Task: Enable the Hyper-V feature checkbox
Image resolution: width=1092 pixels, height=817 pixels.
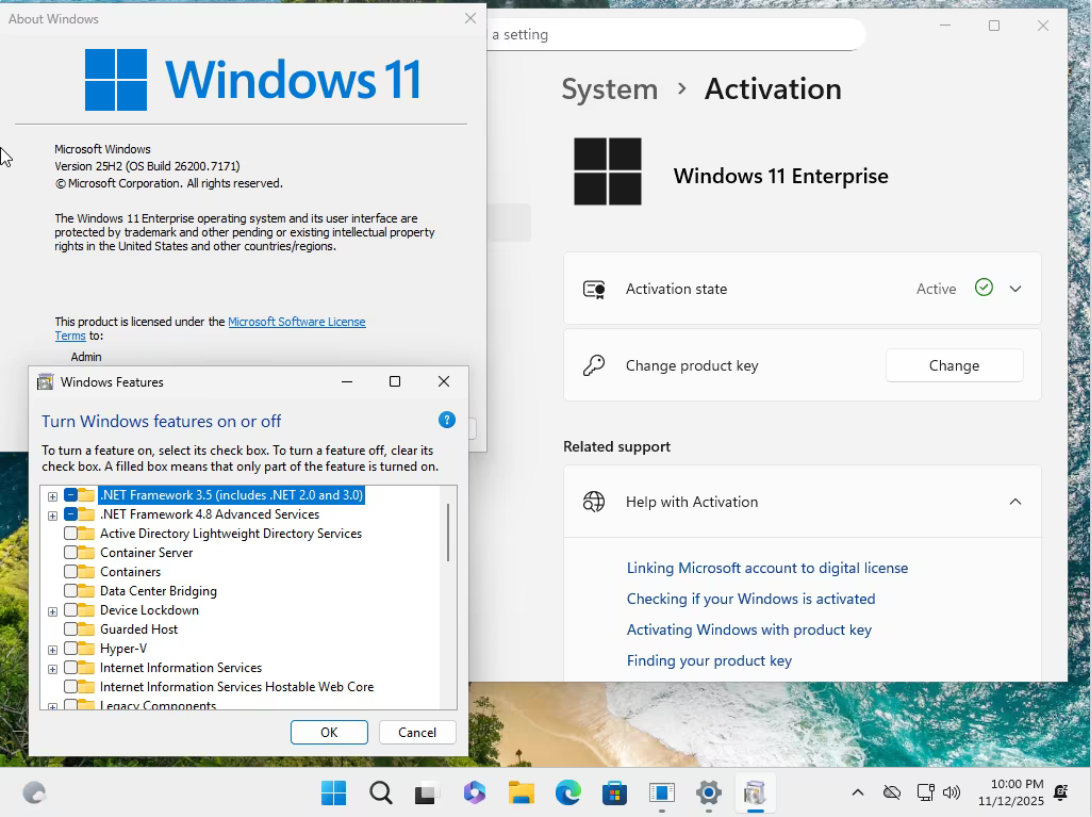Action: tap(71, 649)
